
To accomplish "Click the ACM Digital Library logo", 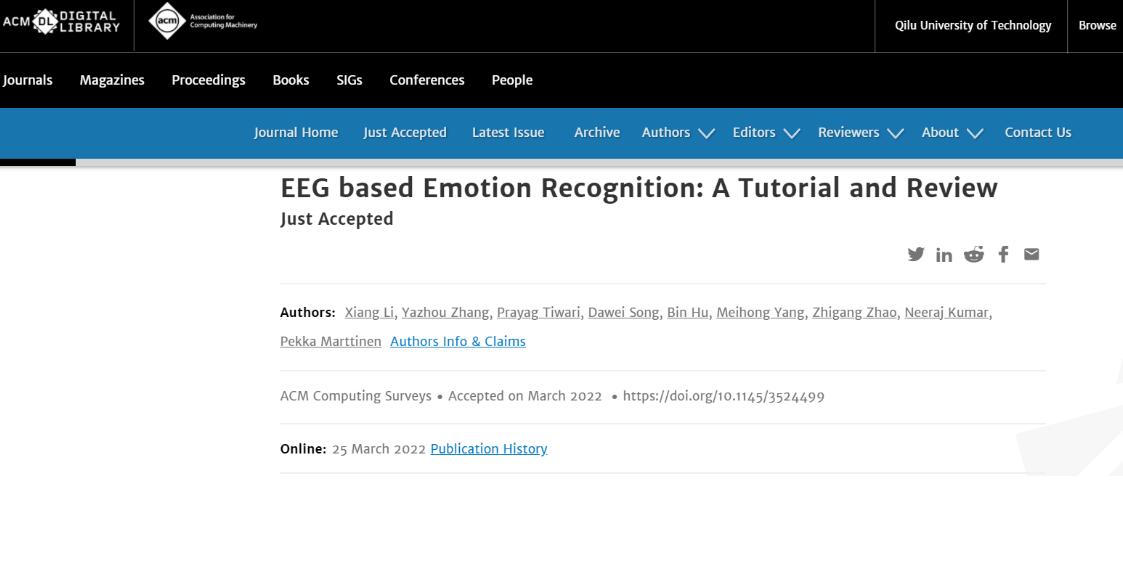I will [60, 21].
